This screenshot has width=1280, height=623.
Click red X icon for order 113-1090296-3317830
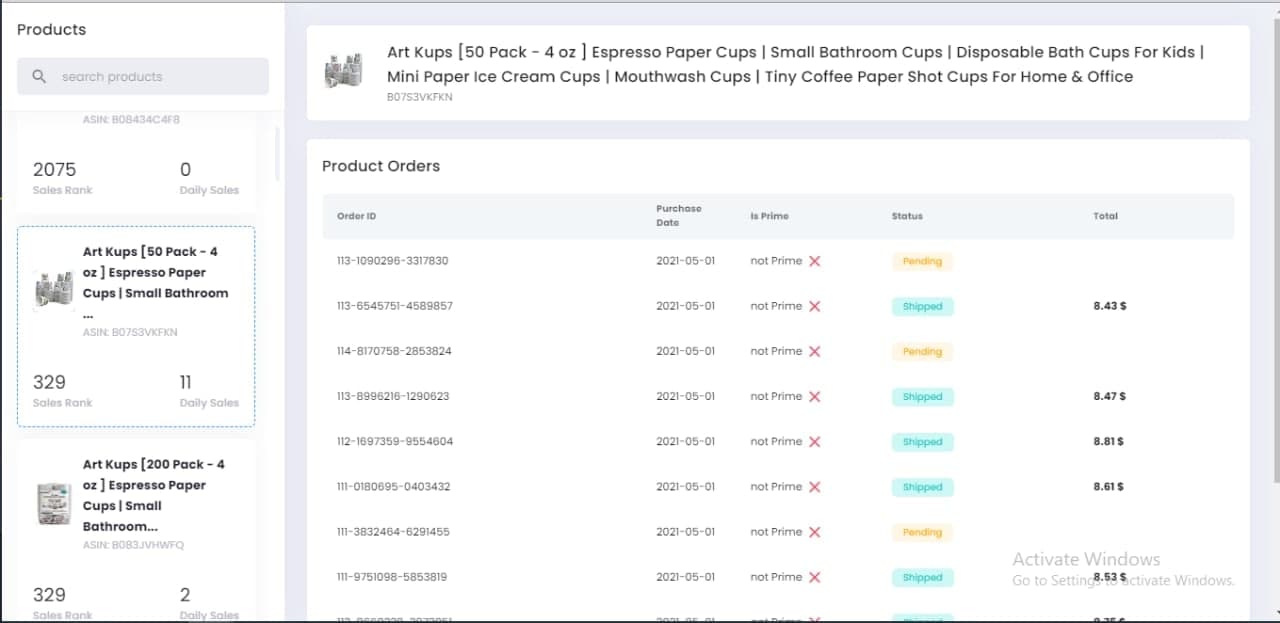(x=815, y=261)
